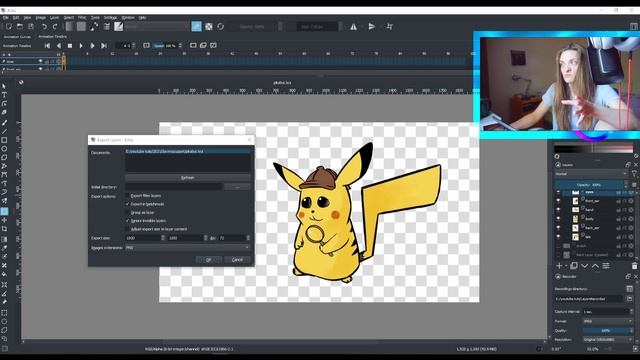Click the layer Opacity slider
The height and width of the screenshot is (360, 640).
tap(589, 185)
